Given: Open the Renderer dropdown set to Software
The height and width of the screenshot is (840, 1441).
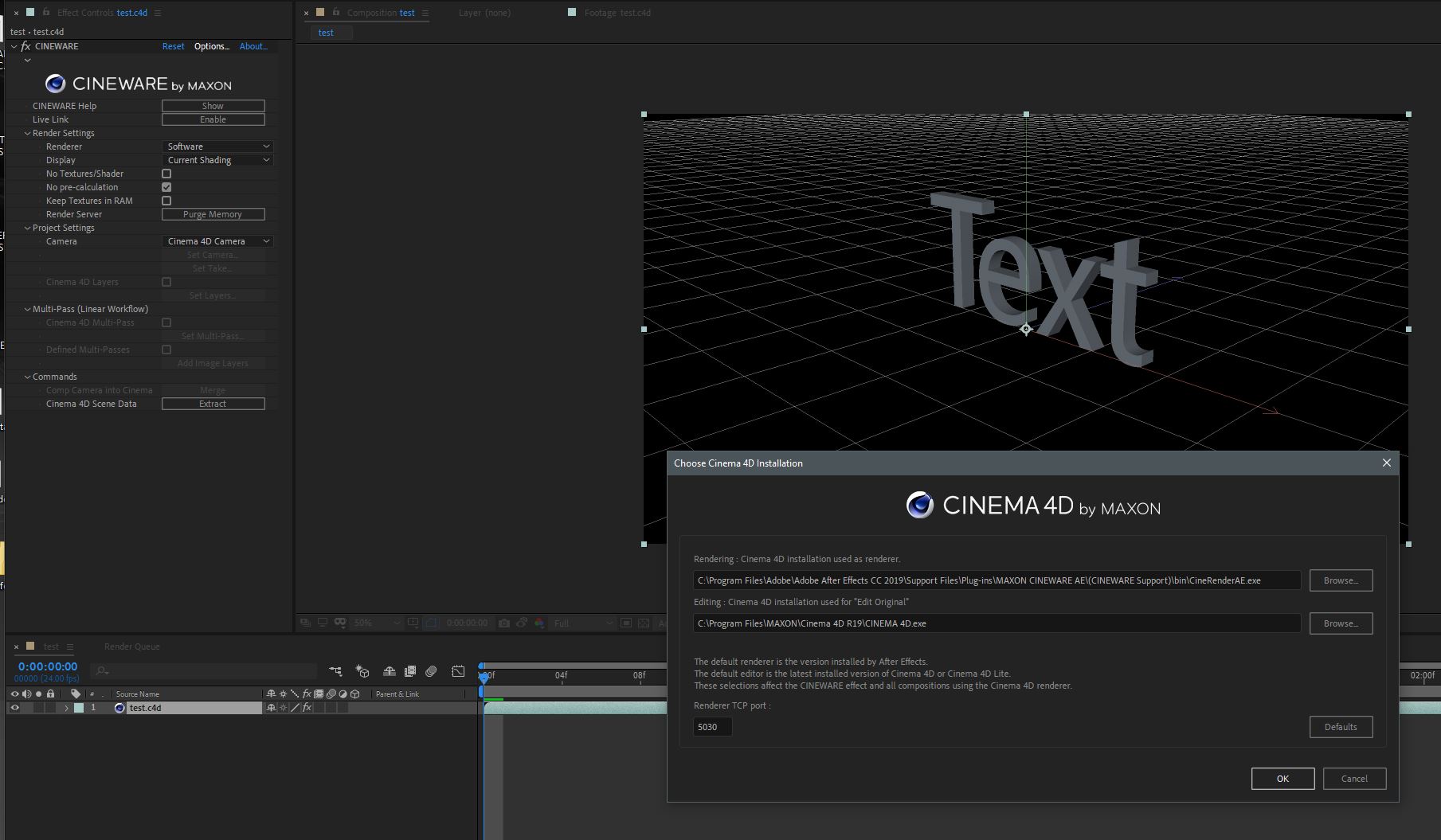Looking at the screenshot, I should pyautogui.click(x=217, y=147).
